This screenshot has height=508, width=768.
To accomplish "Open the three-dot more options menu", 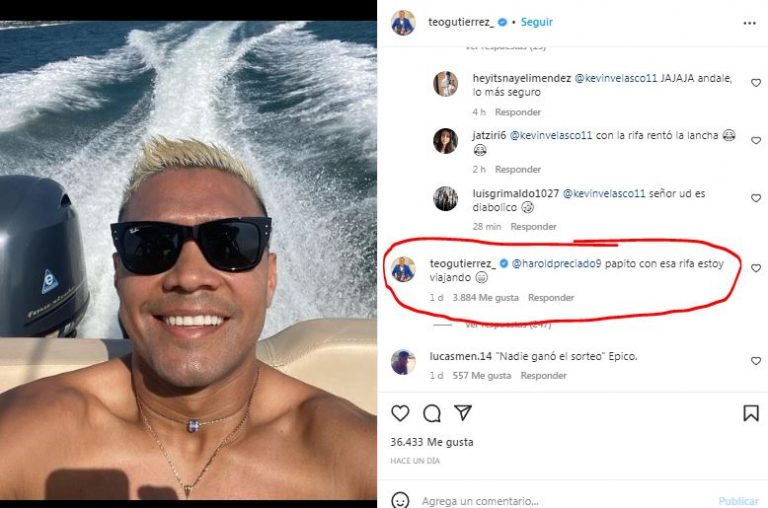I will click(x=750, y=22).
